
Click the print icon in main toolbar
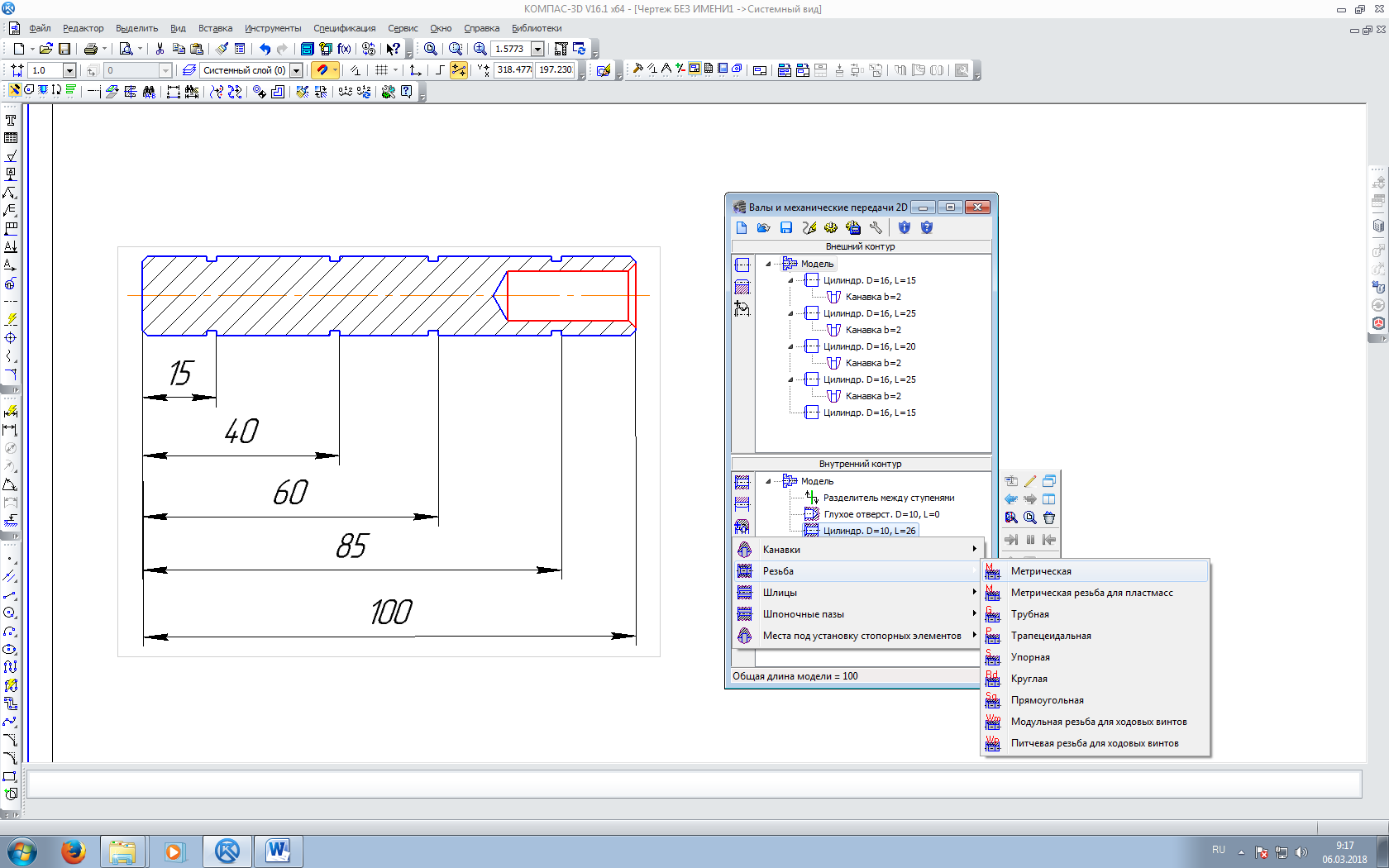point(91,49)
